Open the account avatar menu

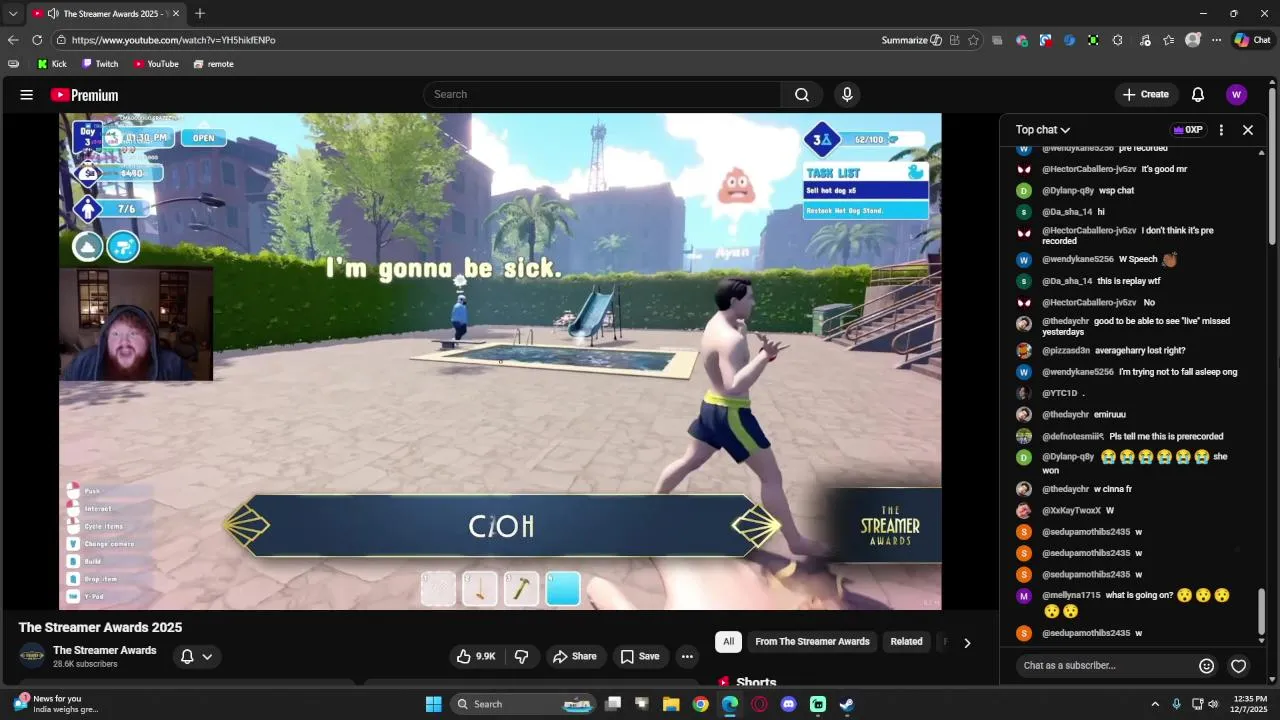coord(1236,94)
